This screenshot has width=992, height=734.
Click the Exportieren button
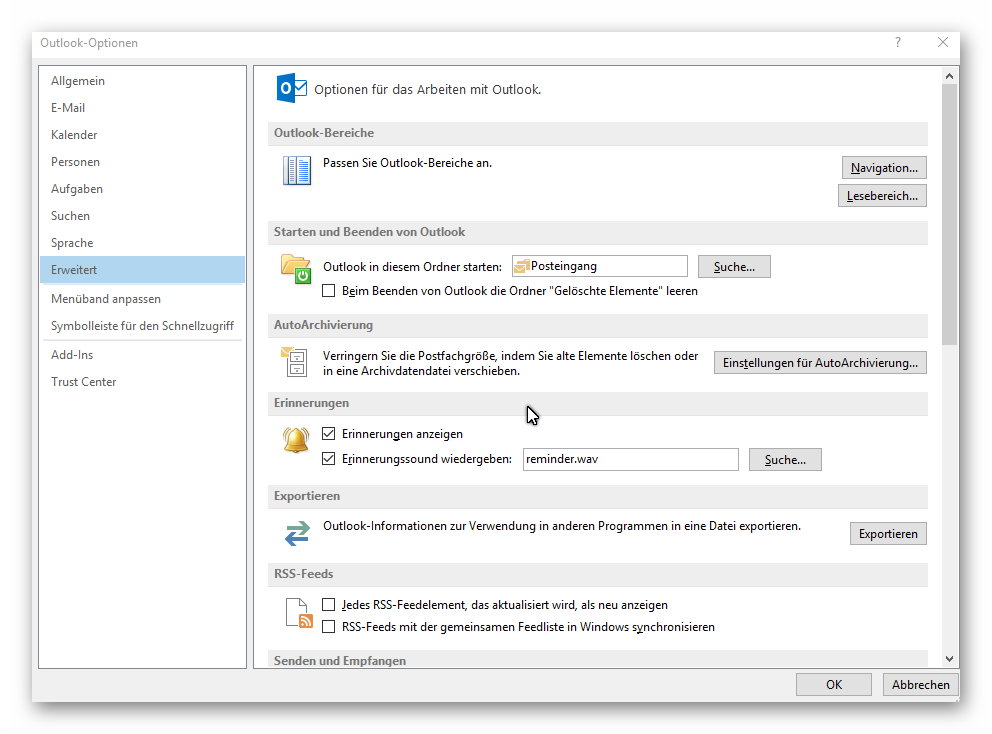[x=888, y=533]
